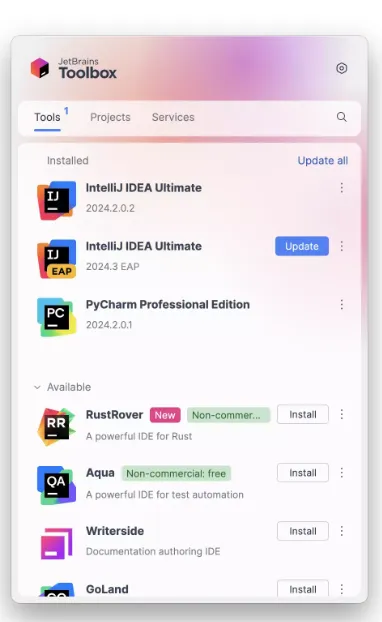Image resolution: width=382 pixels, height=622 pixels.
Task: Click the version text 2024.2.0.1
Action: coord(109,324)
